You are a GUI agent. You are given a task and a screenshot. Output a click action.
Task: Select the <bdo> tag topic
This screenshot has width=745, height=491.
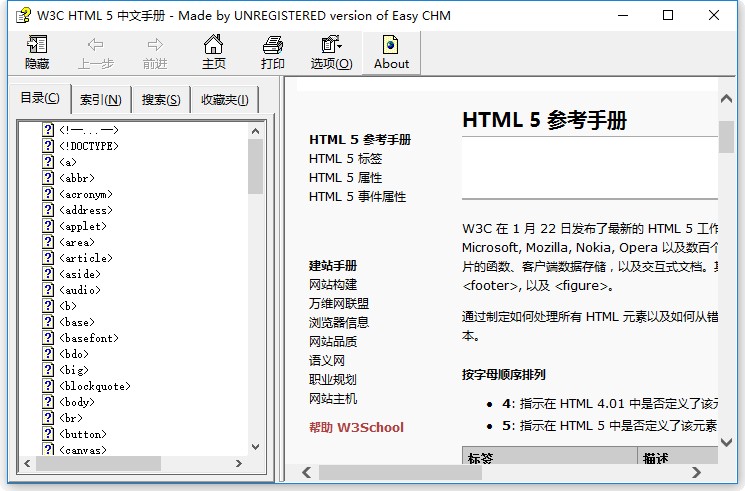pos(74,354)
